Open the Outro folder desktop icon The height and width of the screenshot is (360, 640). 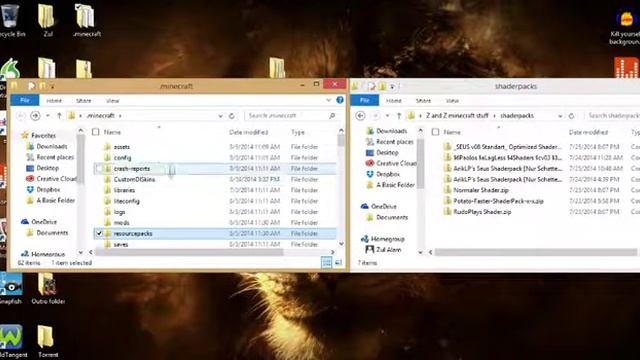click(48, 289)
